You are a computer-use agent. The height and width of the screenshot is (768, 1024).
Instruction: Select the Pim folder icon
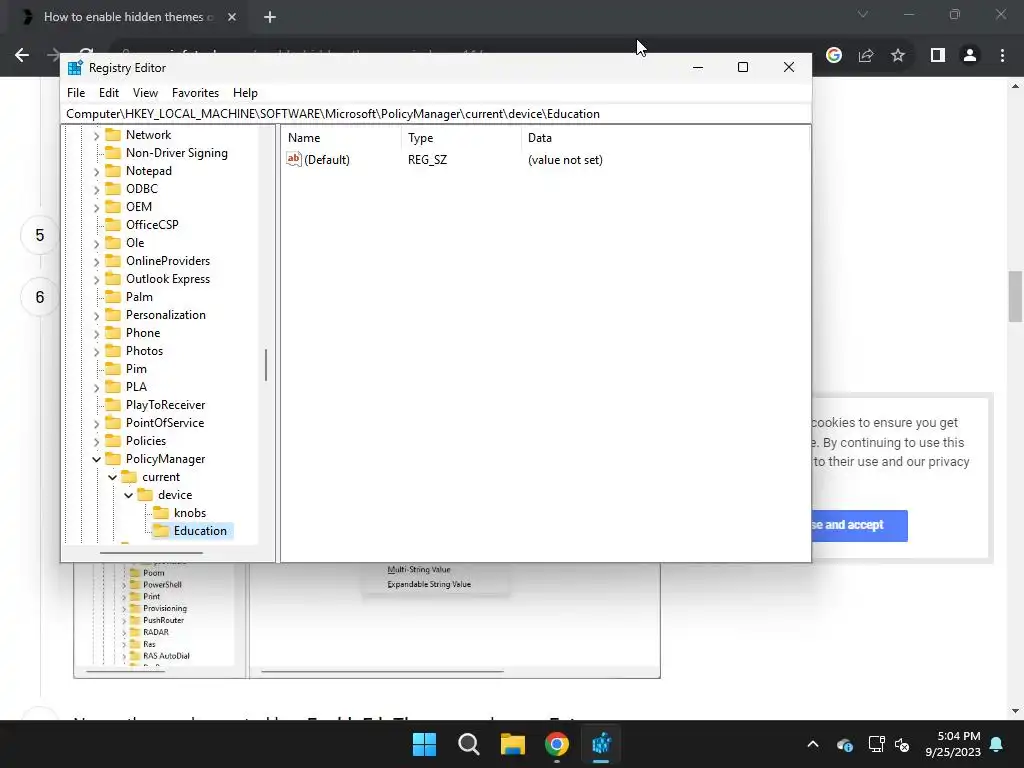pos(114,368)
